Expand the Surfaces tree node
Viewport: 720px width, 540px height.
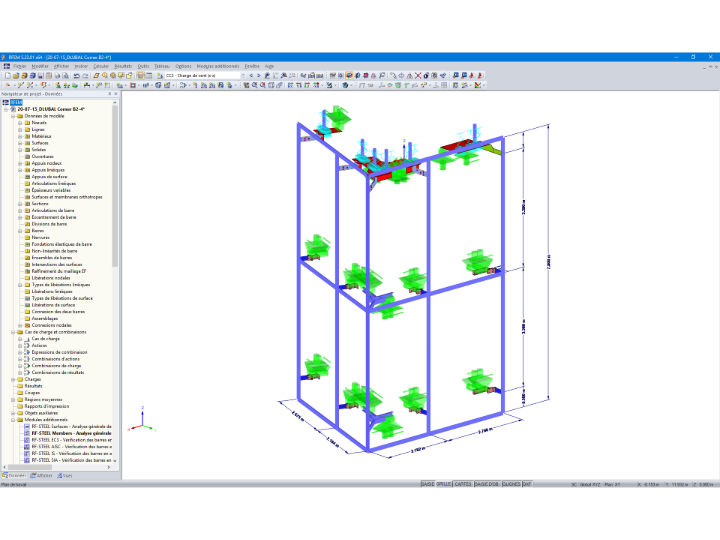click(20, 143)
